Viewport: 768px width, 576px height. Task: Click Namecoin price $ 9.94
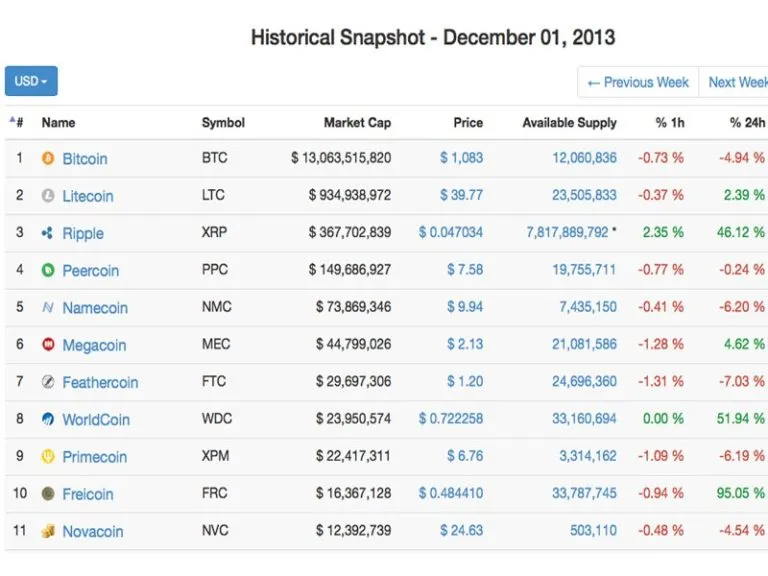tap(465, 307)
